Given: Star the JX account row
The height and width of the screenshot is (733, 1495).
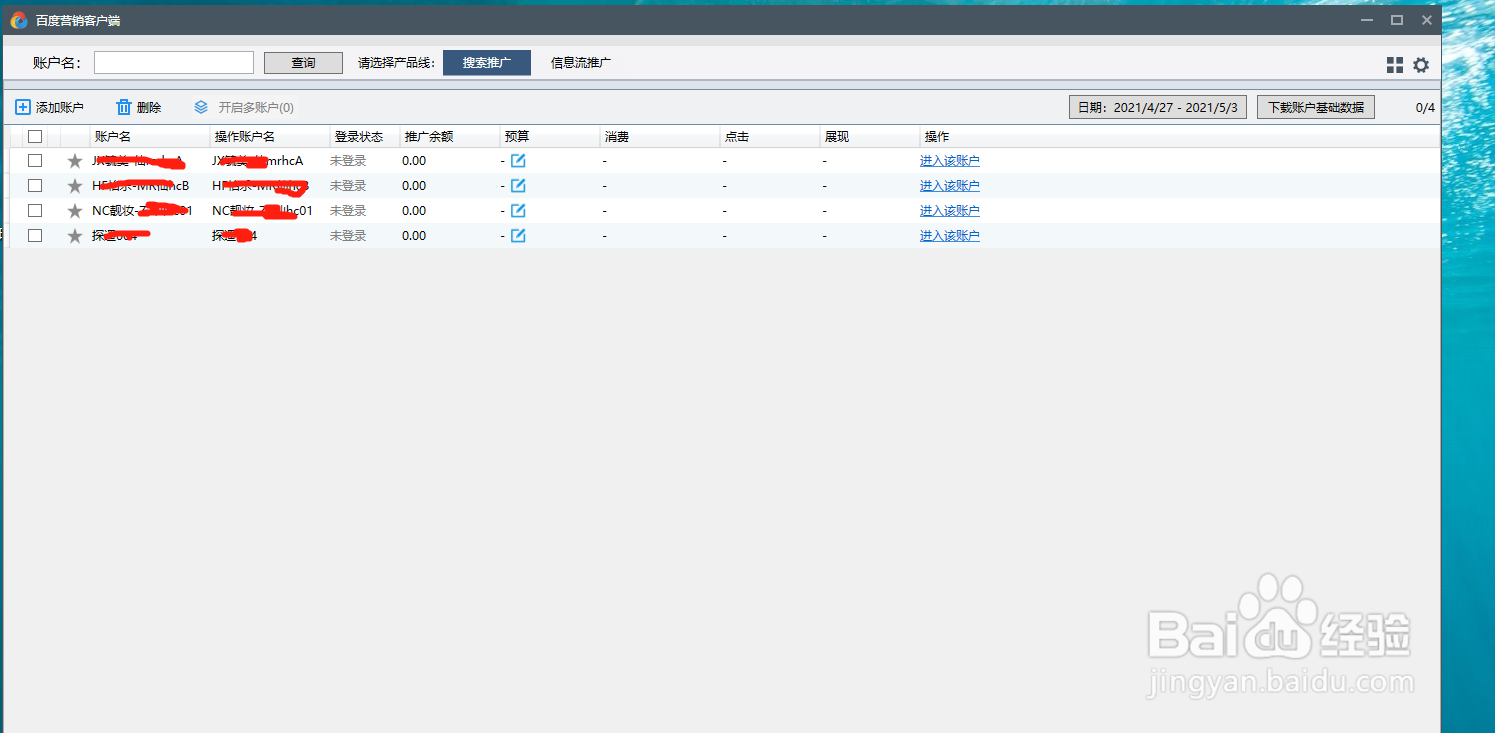Looking at the screenshot, I should pos(75,161).
